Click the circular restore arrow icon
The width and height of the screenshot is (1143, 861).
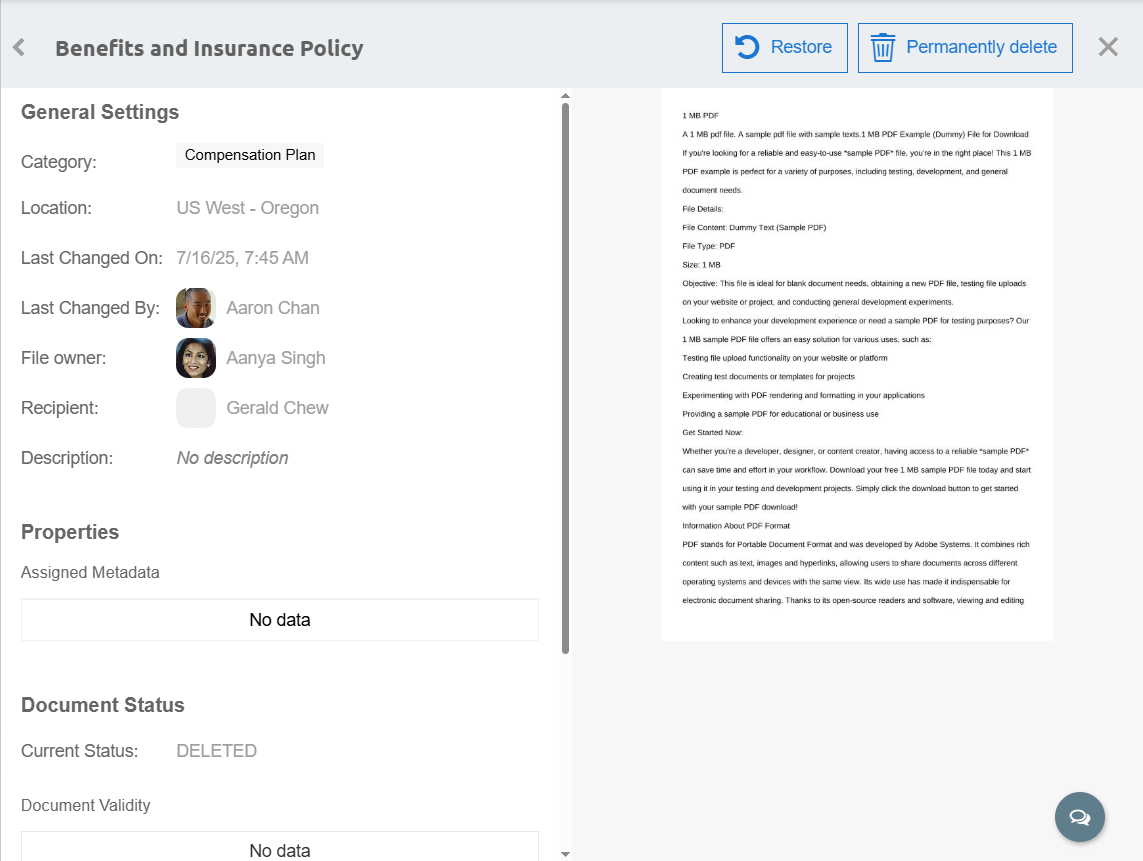pyautogui.click(x=747, y=48)
